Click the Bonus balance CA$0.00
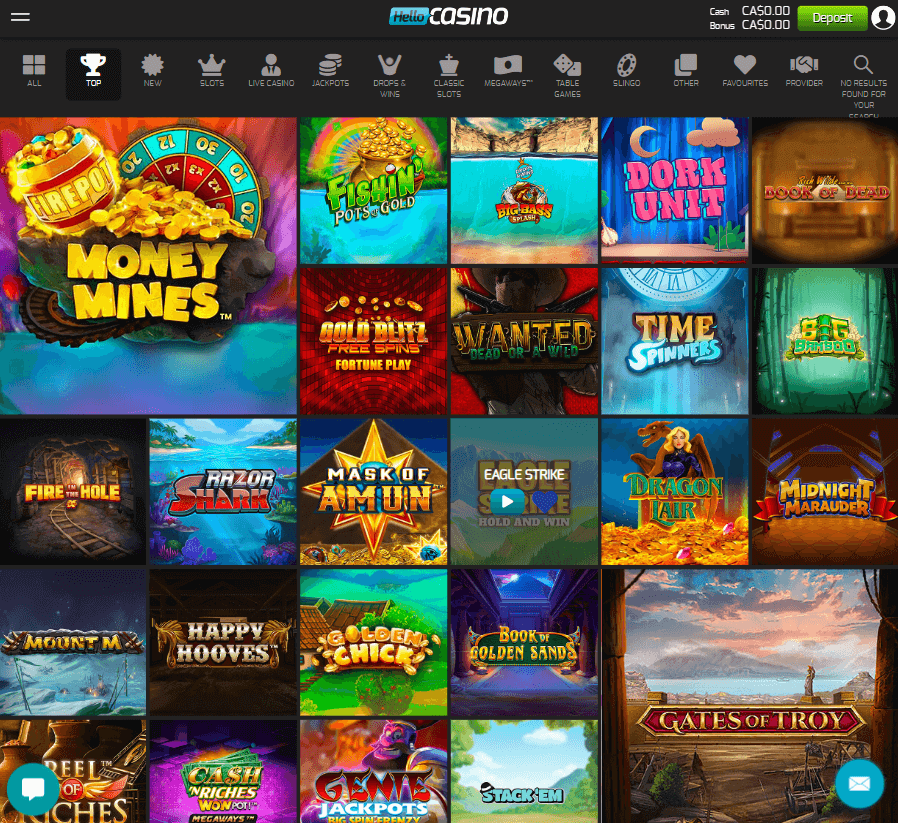 pos(765,25)
